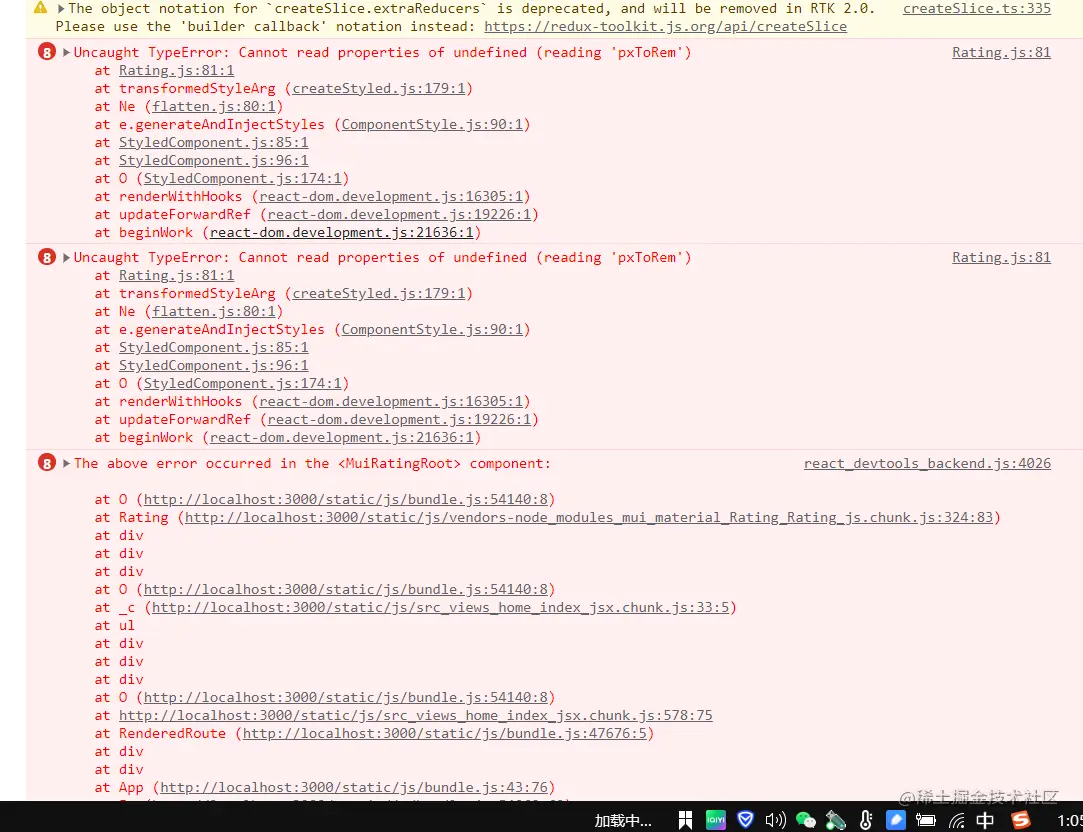This screenshot has width=1083, height=832.
Task: Open react-dom.development.js:21636:1 in second error's stack trace
Action: click(342, 437)
